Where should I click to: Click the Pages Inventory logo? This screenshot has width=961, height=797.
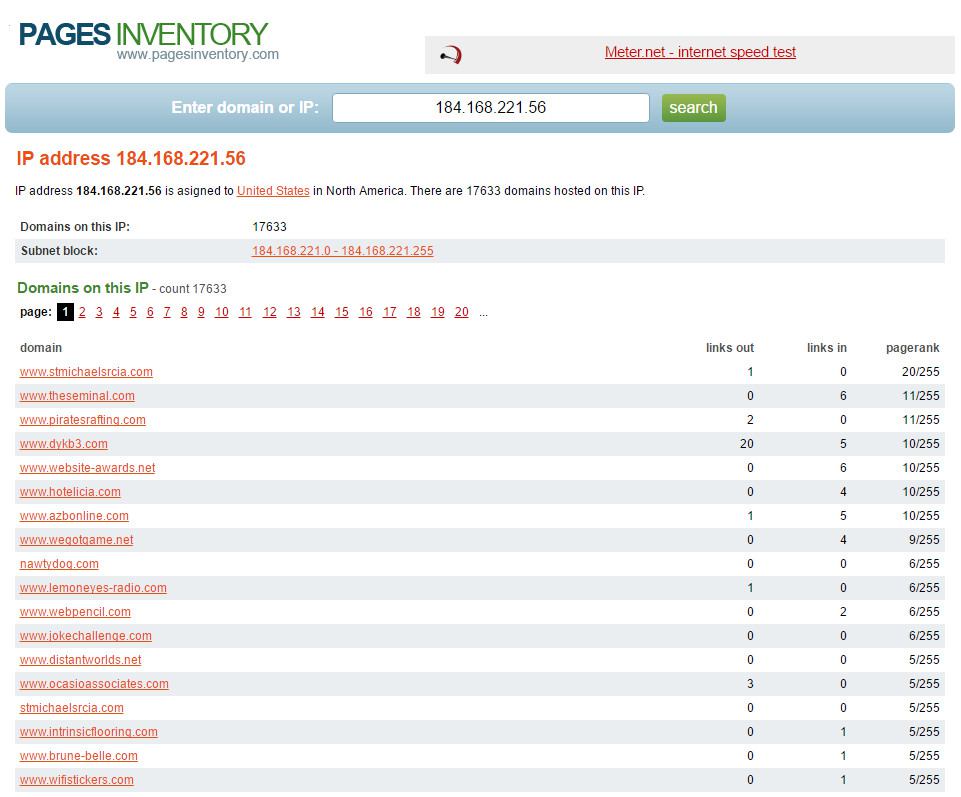[x=148, y=41]
